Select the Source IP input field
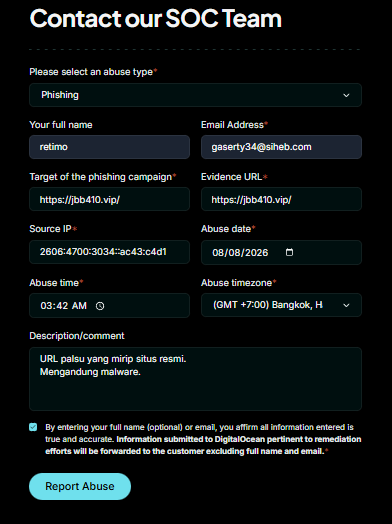The width and height of the screenshot is (392, 524). [110, 252]
